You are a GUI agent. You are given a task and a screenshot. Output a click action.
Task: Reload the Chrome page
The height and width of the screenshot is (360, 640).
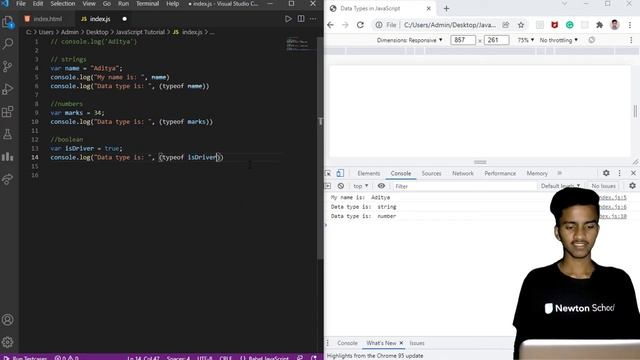click(360, 25)
